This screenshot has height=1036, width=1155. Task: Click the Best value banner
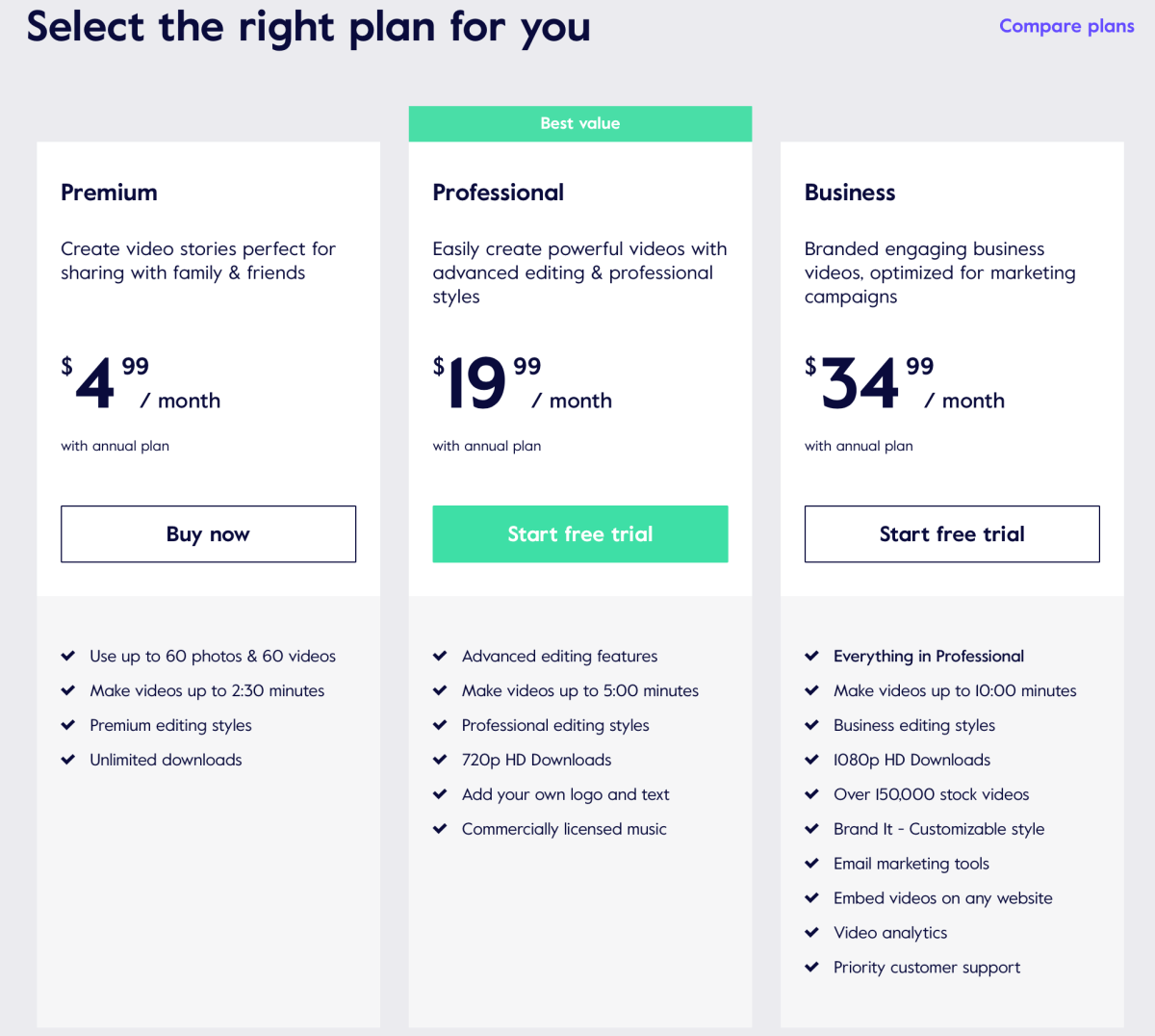(x=580, y=123)
